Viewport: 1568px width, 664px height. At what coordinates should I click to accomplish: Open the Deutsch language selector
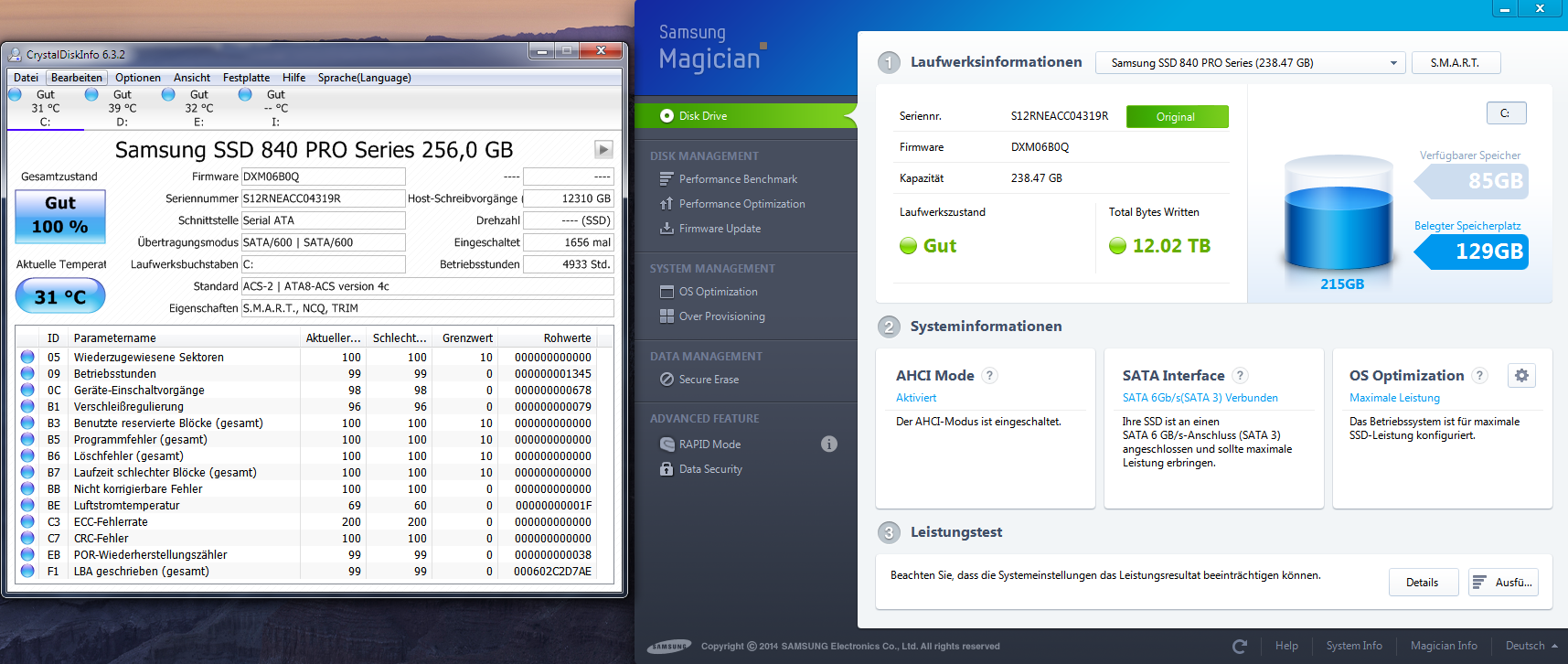point(1531,647)
